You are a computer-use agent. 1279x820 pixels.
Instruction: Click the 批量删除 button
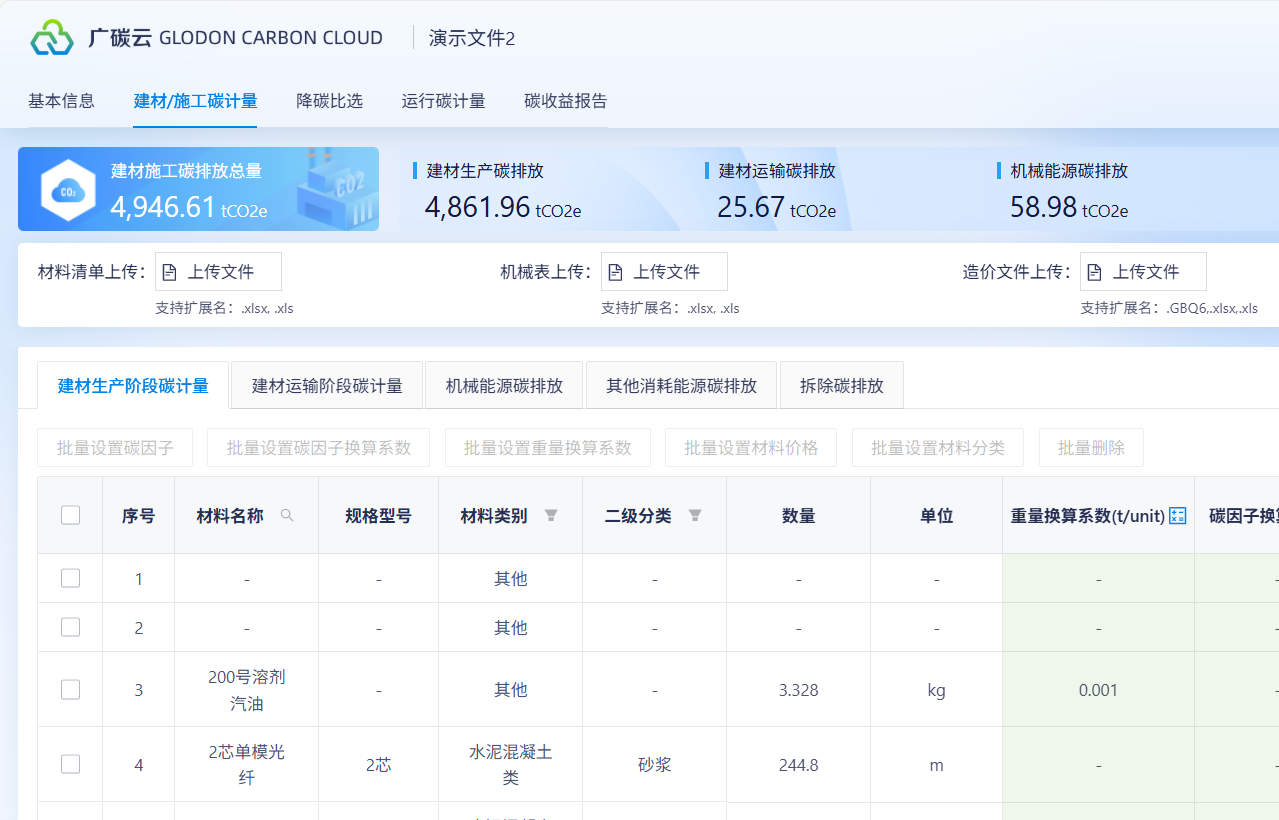[x=1091, y=448]
